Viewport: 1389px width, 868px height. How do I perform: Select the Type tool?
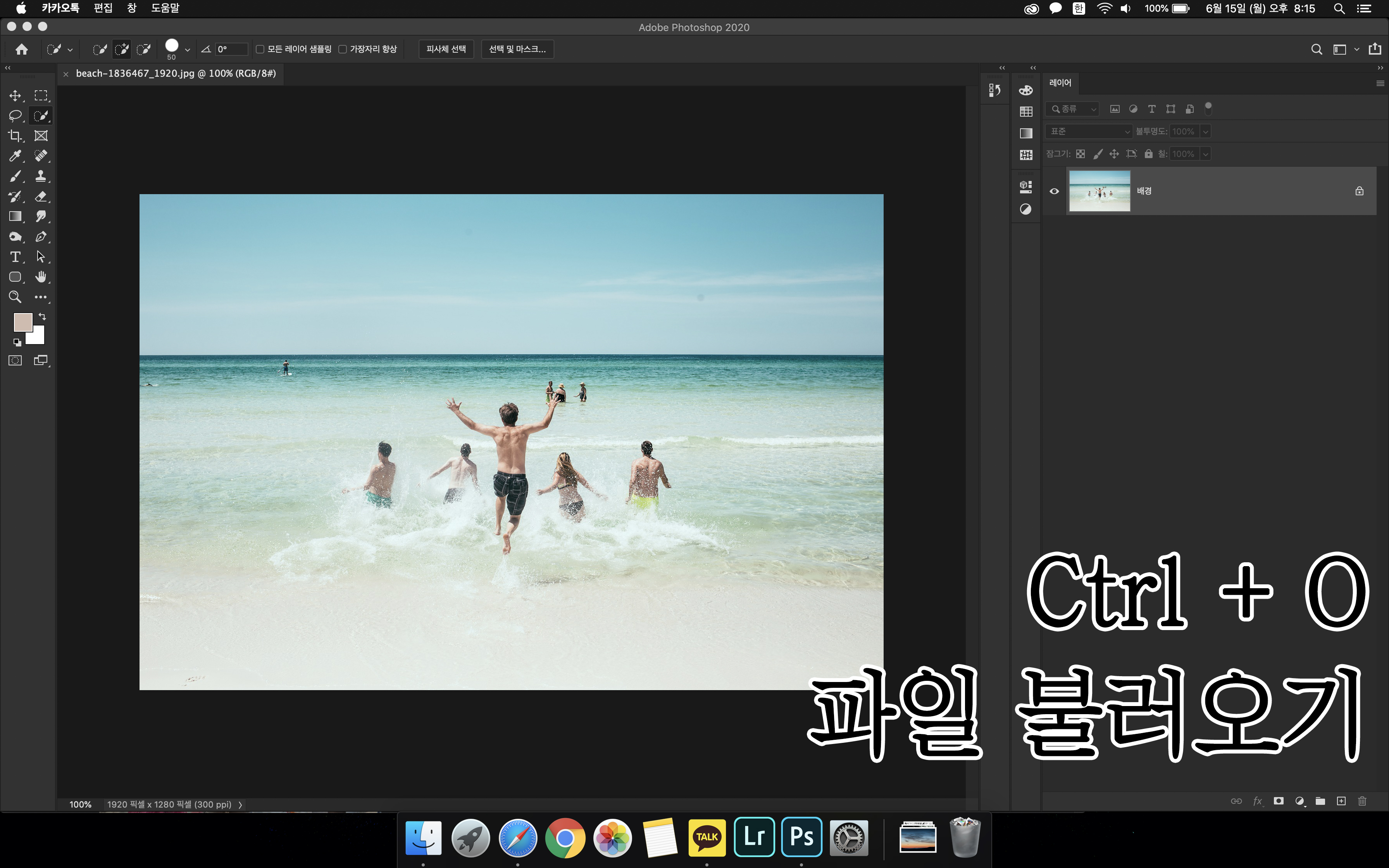15,257
